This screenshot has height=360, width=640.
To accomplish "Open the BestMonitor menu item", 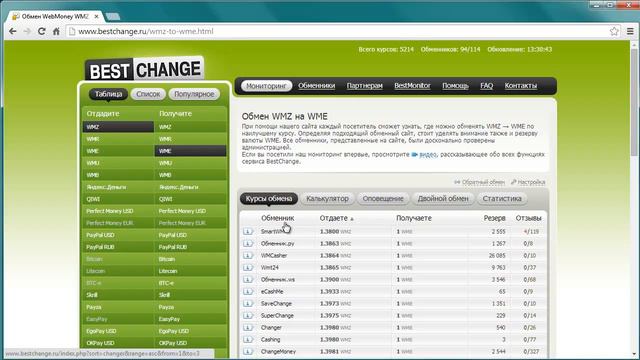I will coord(412,86).
